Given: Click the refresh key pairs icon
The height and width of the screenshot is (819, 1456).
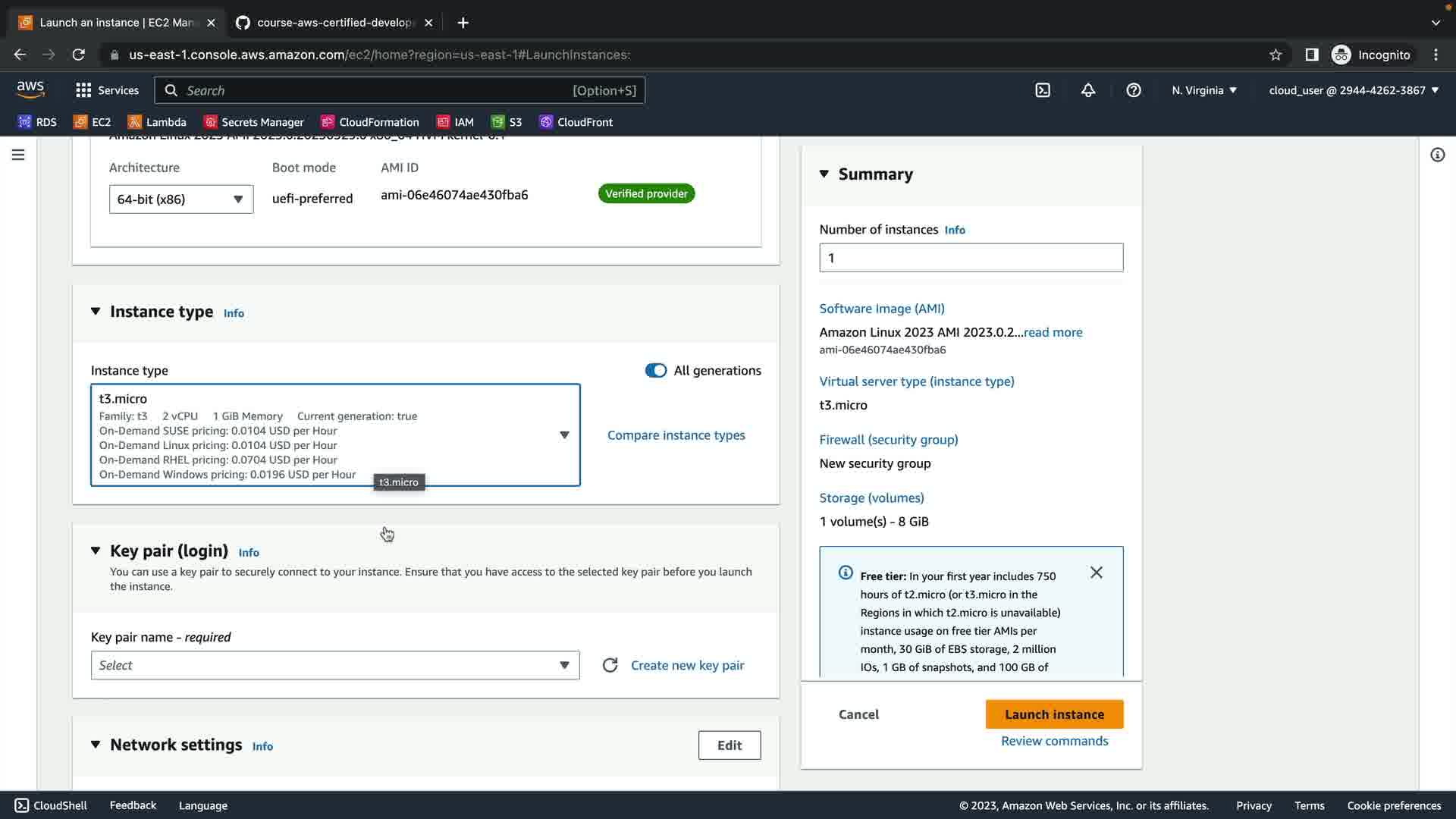Looking at the screenshot, I should coord(610,665).
